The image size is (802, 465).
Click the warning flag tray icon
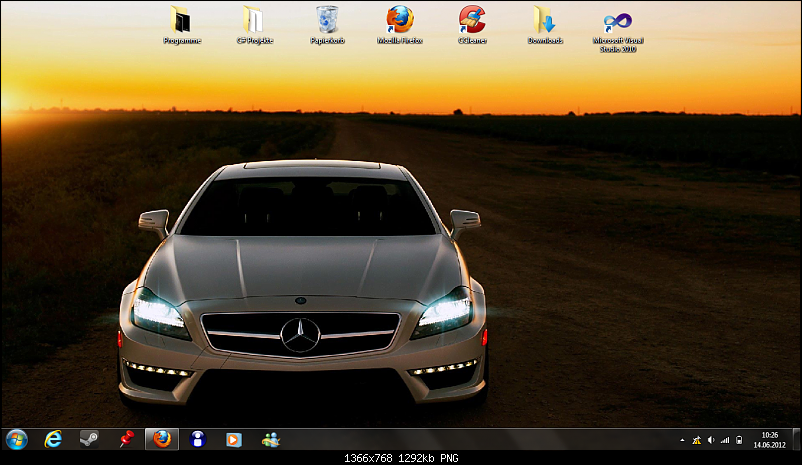point(697,440)
